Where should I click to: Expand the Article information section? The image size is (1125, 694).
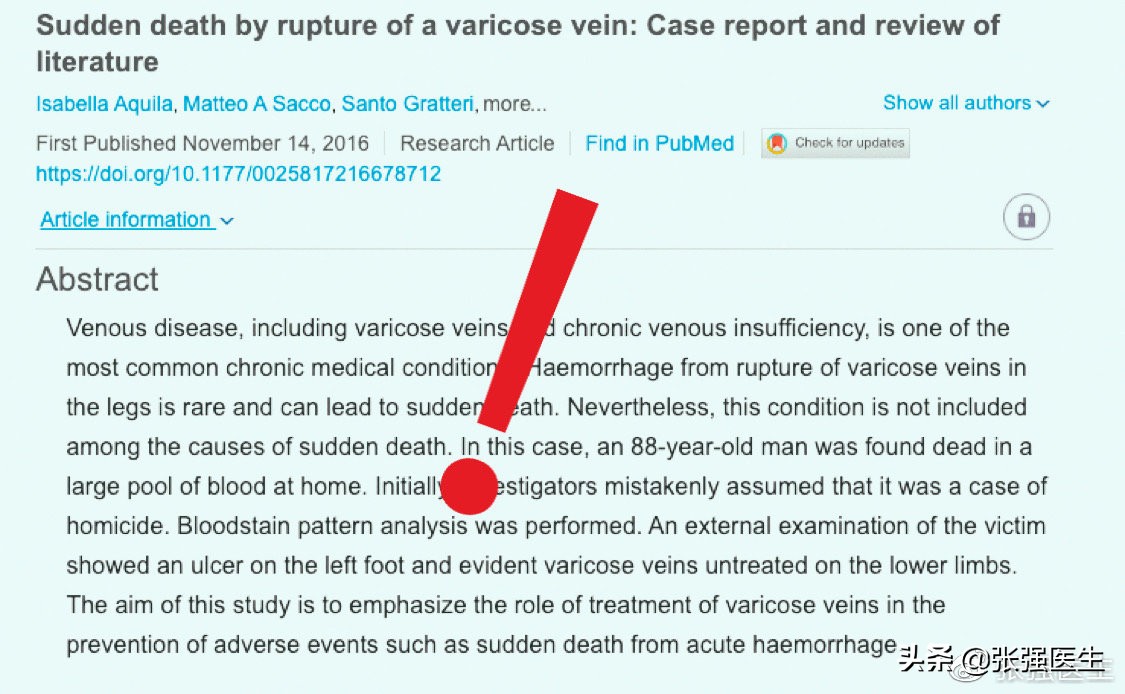[136, 220]
